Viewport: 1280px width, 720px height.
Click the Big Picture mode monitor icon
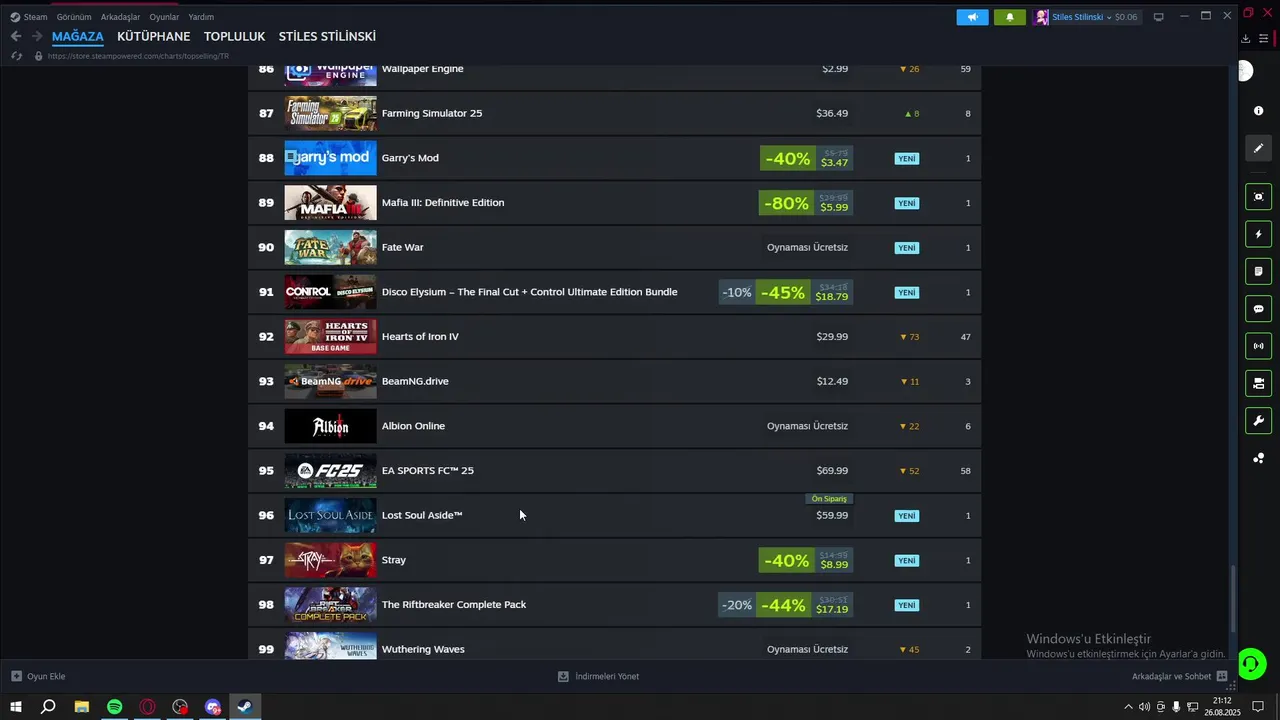tap(1159, 17)
